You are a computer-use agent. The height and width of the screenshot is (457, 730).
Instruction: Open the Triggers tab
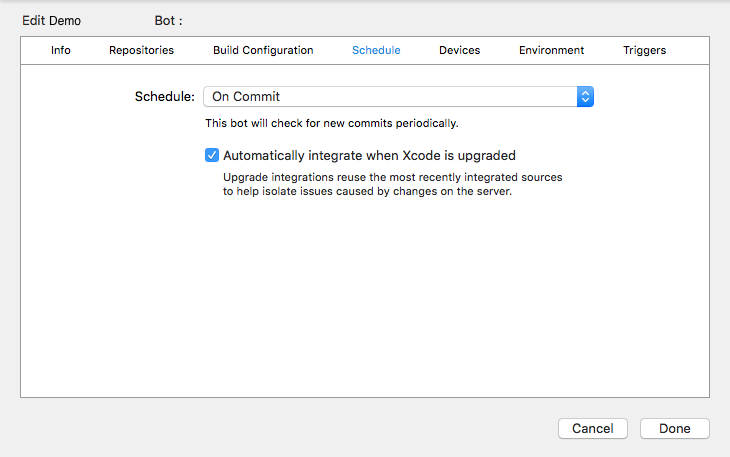pyautogui.click(x=644, y=50)
